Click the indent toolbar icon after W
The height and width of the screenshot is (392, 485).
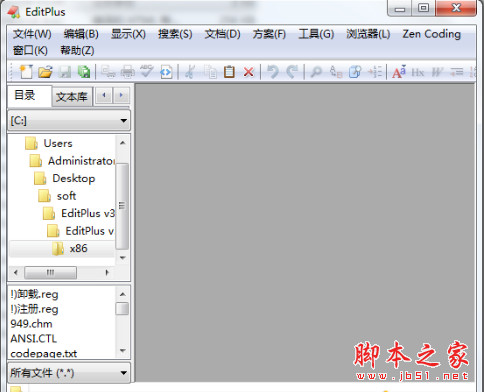click(x=457, y=72)
